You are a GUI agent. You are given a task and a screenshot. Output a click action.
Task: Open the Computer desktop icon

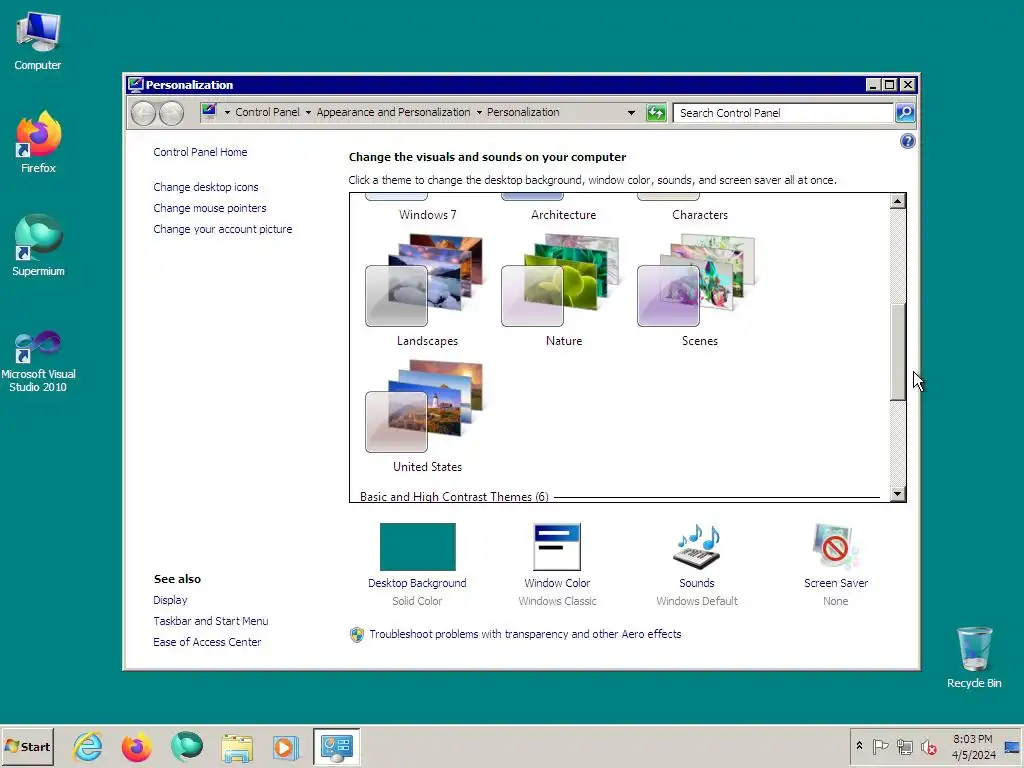coord(38,40)
